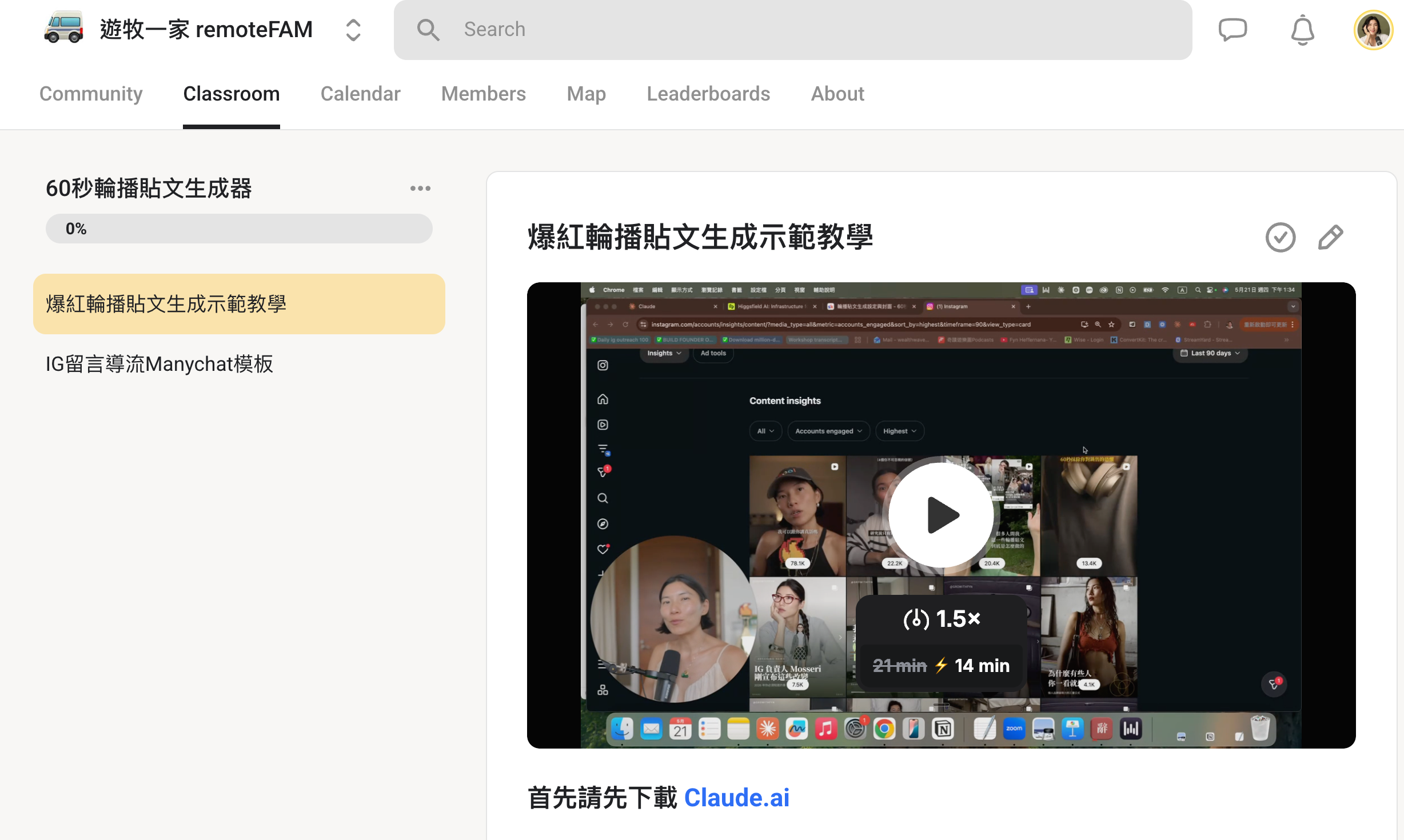Image resolution: width=1404 pixels, height=840 pixels.
Task: Select the 爆紅輪播貼文生成示範教學 lesson
Action: 239,304
